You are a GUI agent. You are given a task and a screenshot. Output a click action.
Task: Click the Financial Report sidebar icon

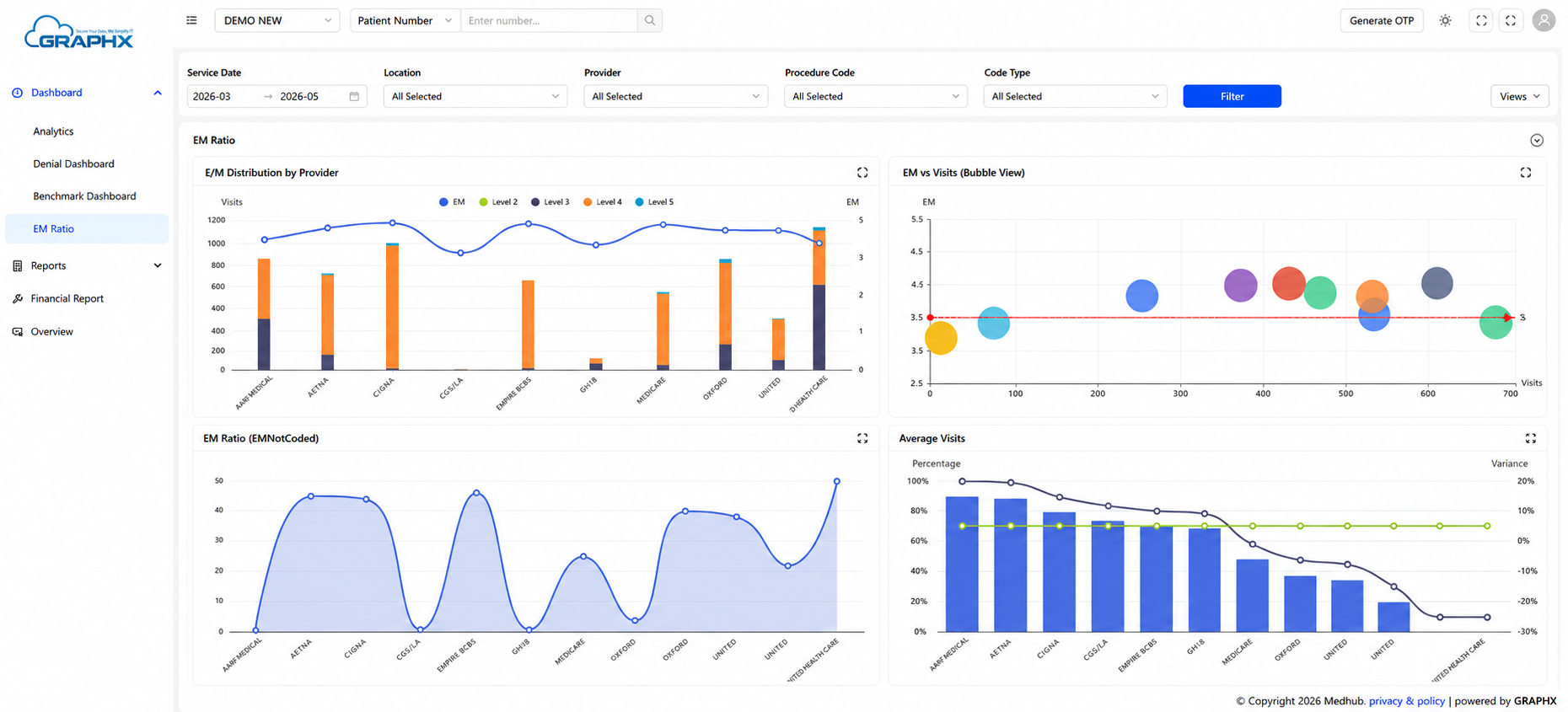[x=17, y=298]
